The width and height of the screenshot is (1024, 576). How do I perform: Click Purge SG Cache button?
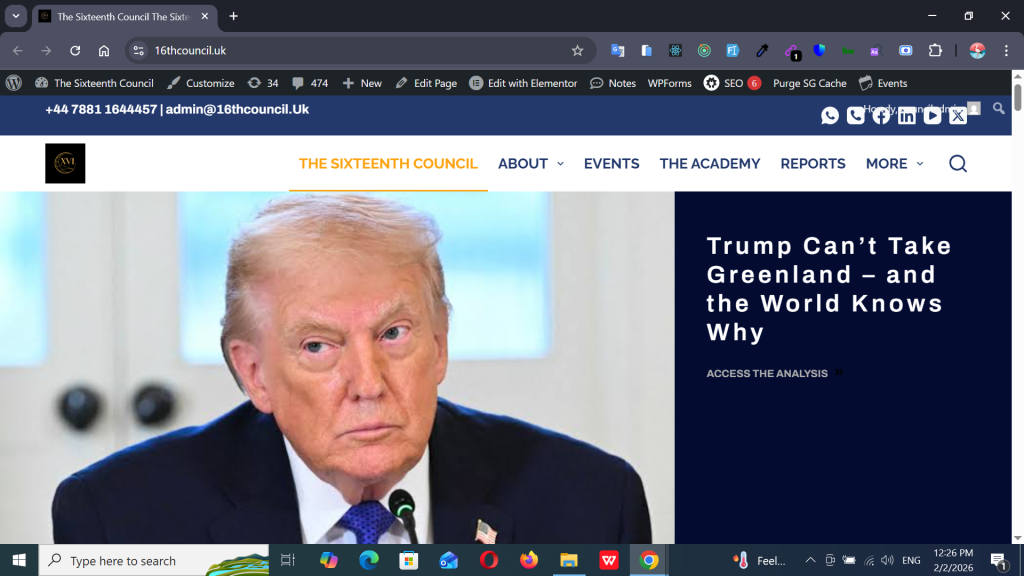pos(809,83)
